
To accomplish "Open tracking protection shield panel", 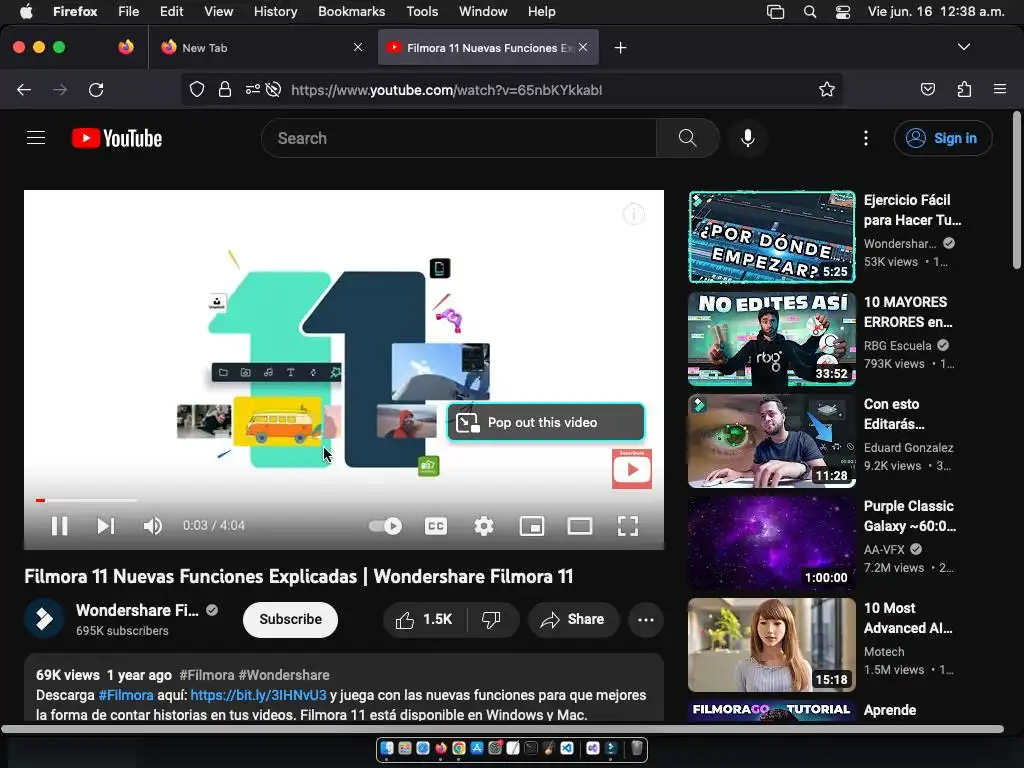I will [x=197, y=89].
